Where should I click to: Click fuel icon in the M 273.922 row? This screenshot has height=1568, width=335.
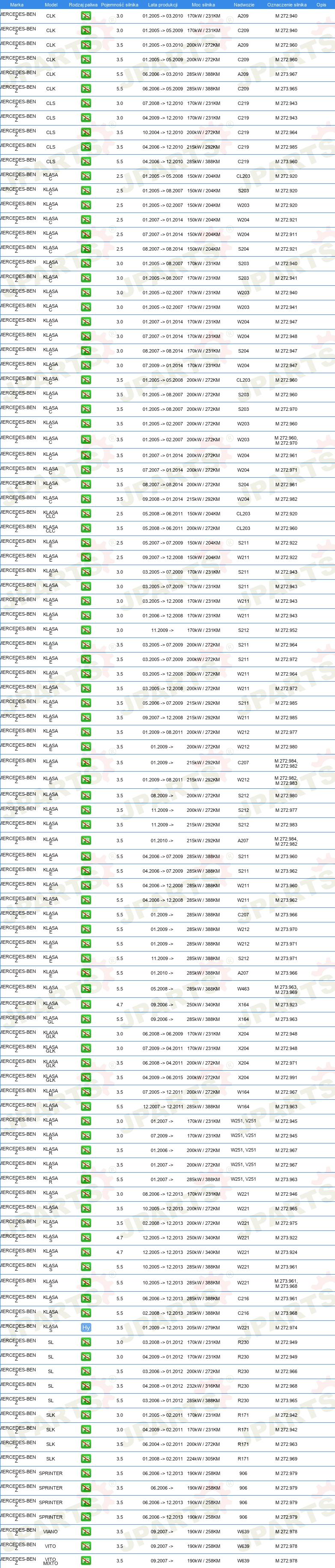pos(86,1238)
